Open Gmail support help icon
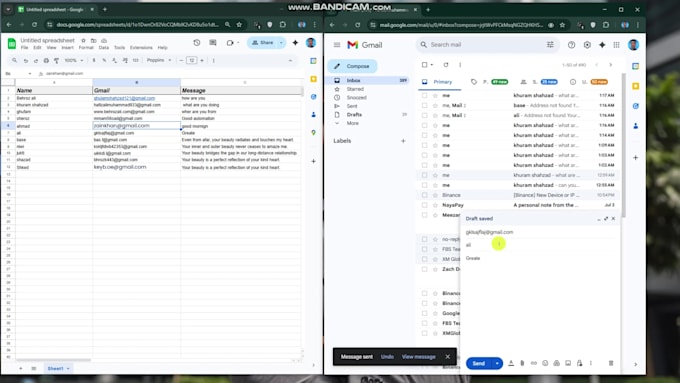Screen dimensions: 680x383 point(572,45)
